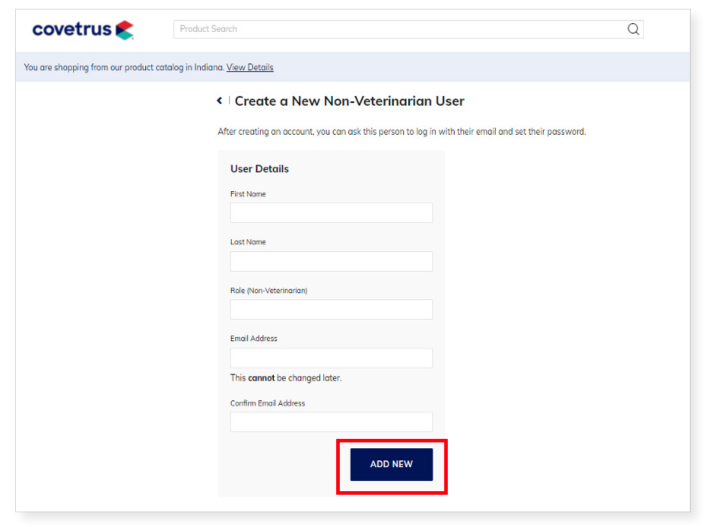Click the Confirm Email Address label text
Screen dimensions: 706x527
[x=267, y=403]
